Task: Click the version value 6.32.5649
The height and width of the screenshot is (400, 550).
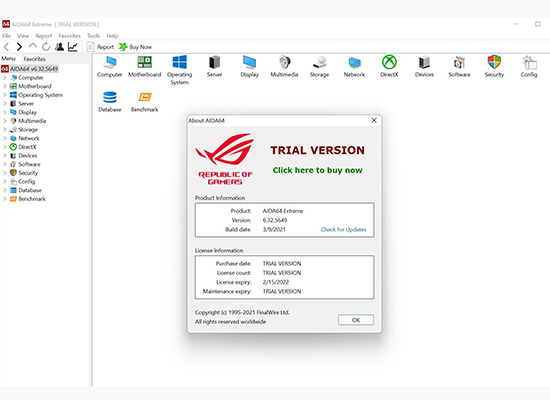Action: [x=275, y=220]
